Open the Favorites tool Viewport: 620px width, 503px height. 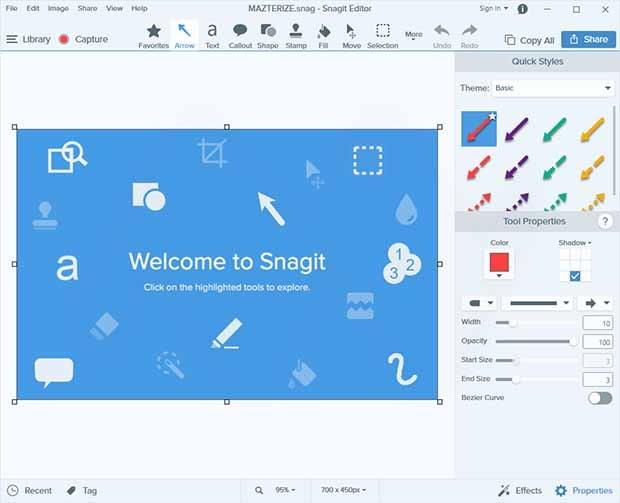153,36
